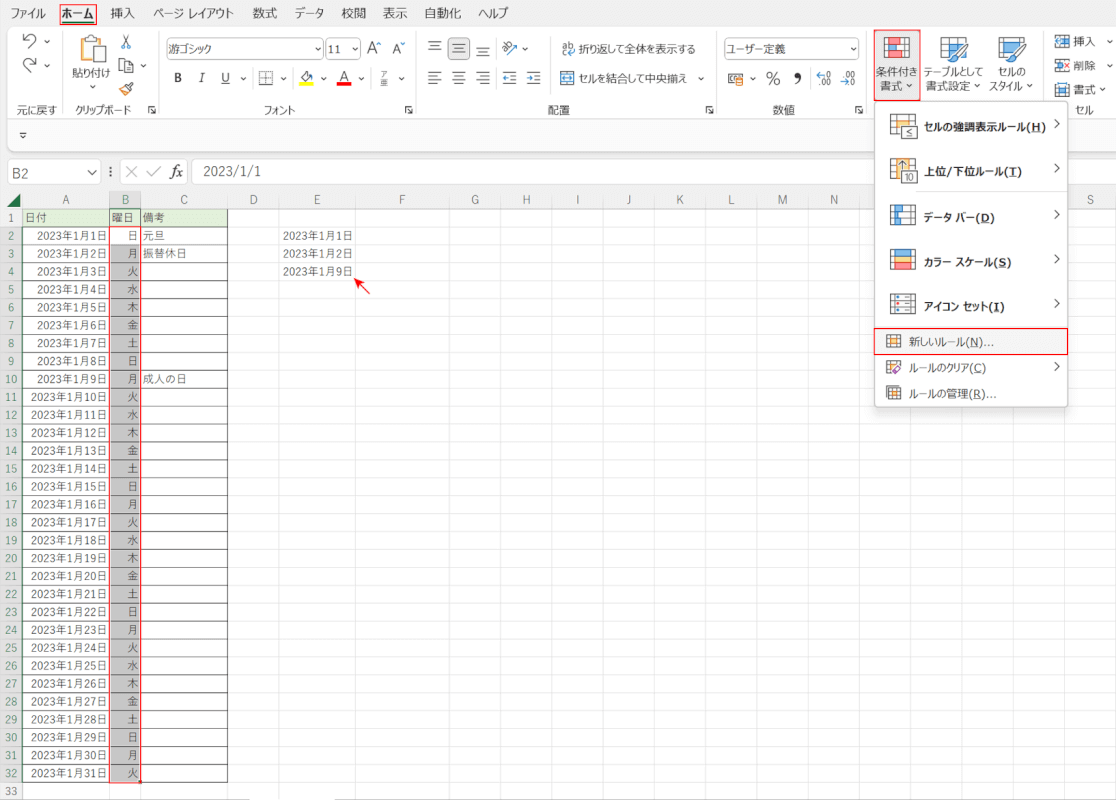Select cell E4 containing 2023年1月9日
This screenshot has height=800, width=1116.
click(317, 271)
